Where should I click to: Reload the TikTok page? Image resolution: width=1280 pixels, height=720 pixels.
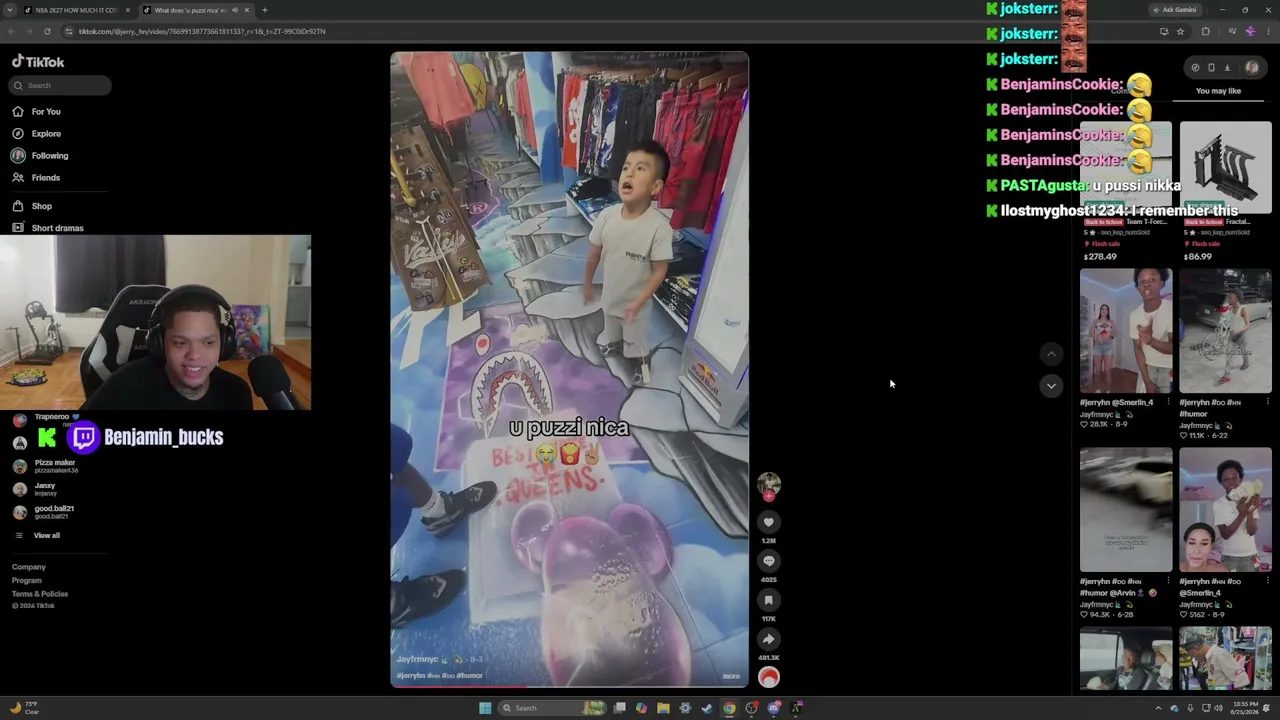pos(47,31)
